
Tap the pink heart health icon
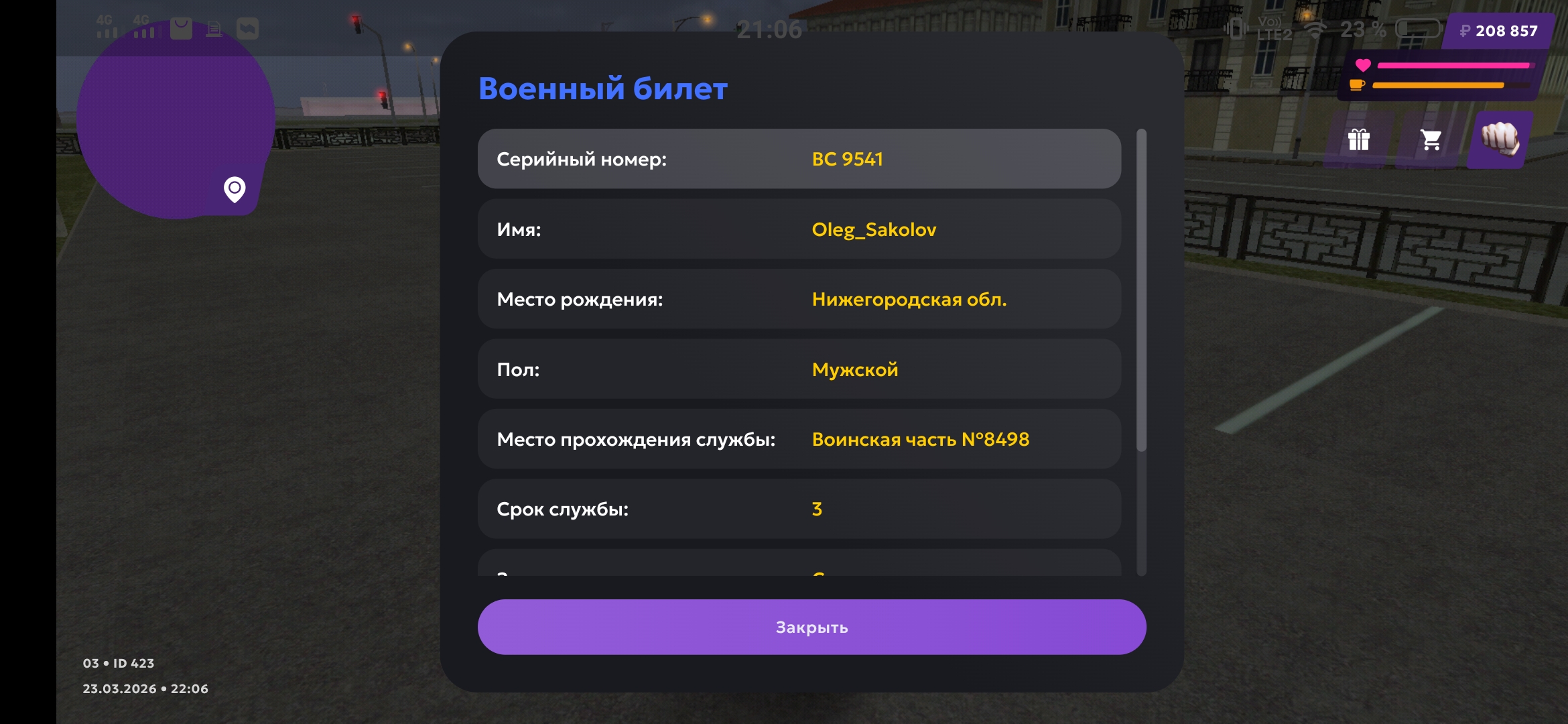[1363, 65]
